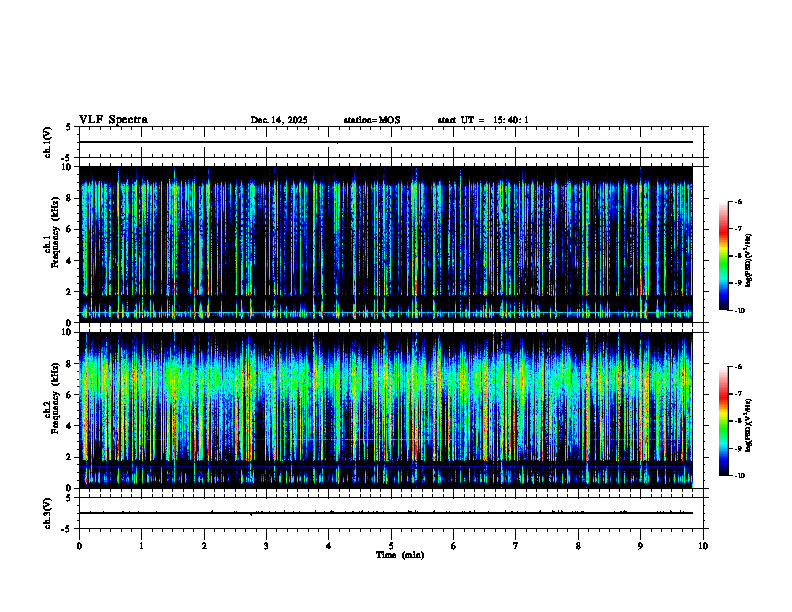The image size is (792, 612).
Task: Click time axis tick label "4"
Action: pyautogui.click(x=329, y=546)
